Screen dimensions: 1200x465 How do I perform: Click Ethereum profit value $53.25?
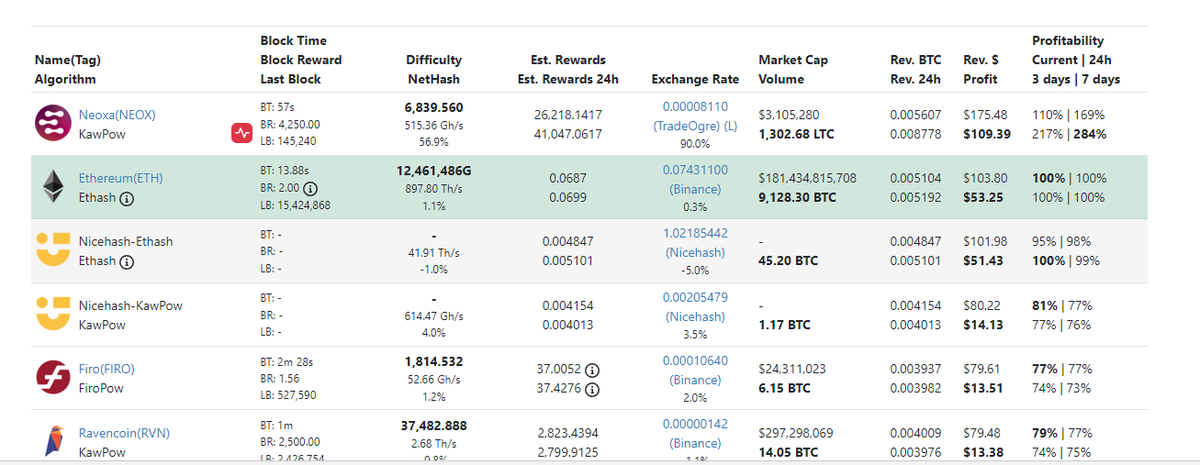click(x=983, y=198)
